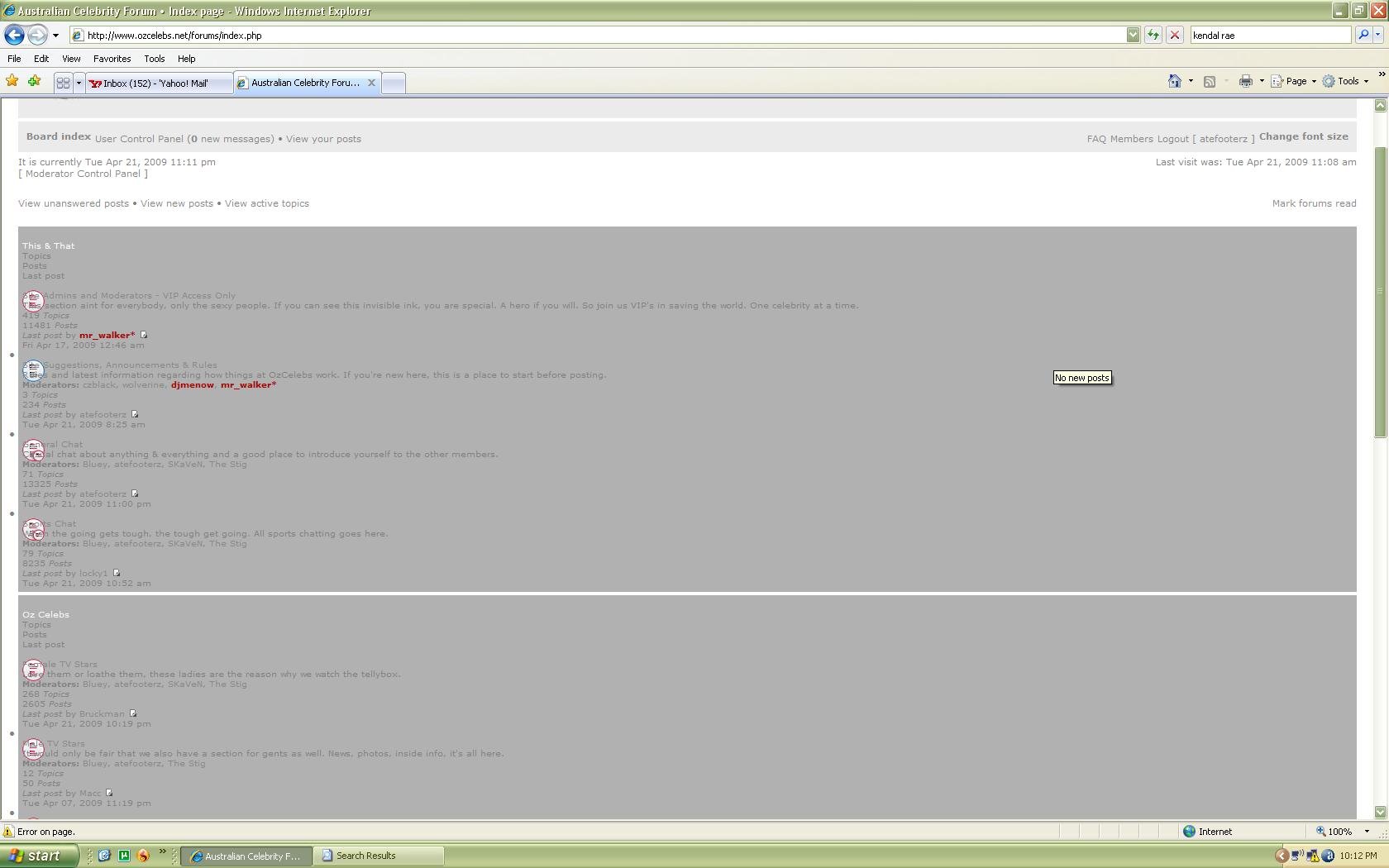Click the General Chat forum status icon

33,451
